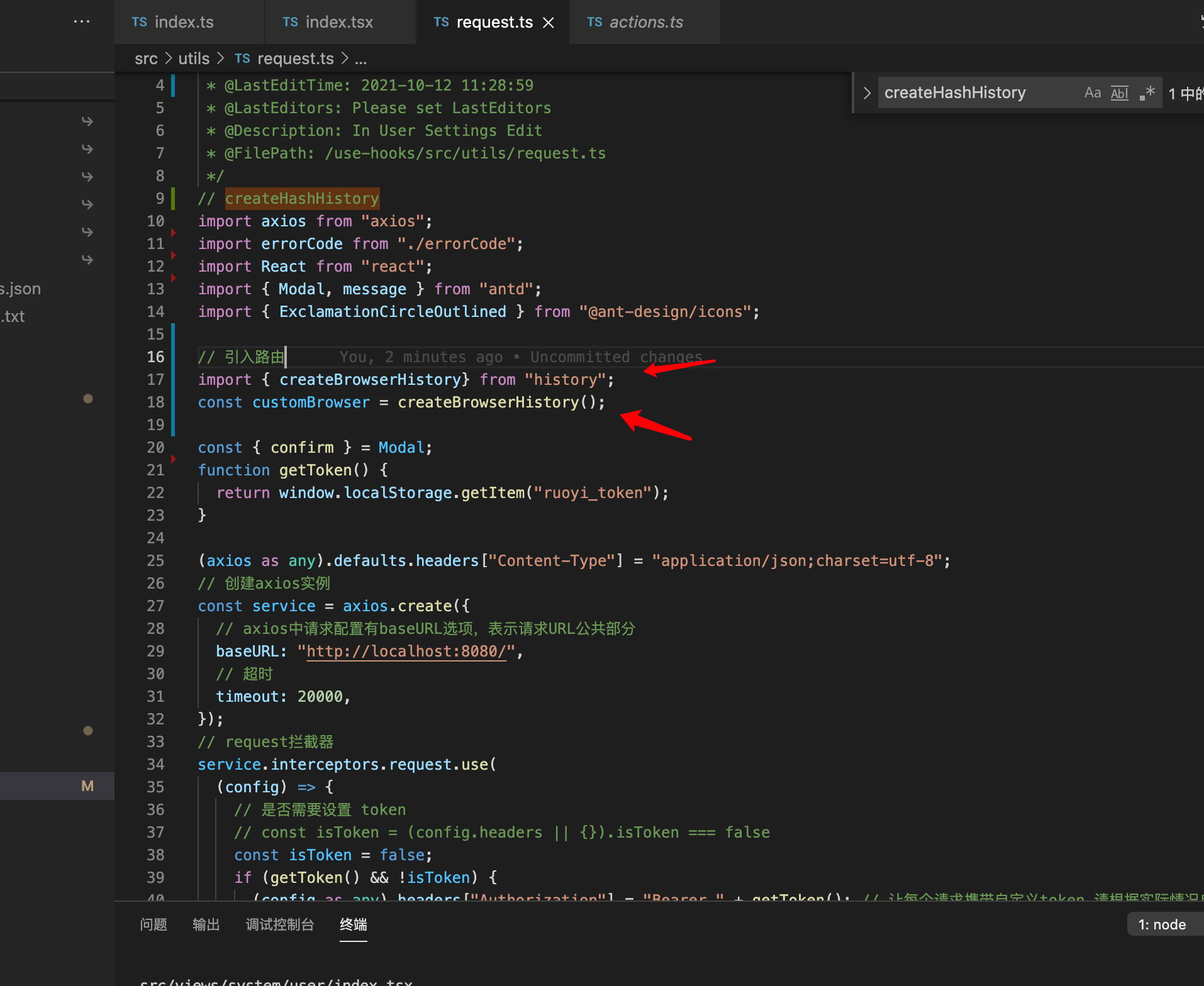Click the service constant on line 27
The height and width of the screenshot is (986, 1204).
284,606
